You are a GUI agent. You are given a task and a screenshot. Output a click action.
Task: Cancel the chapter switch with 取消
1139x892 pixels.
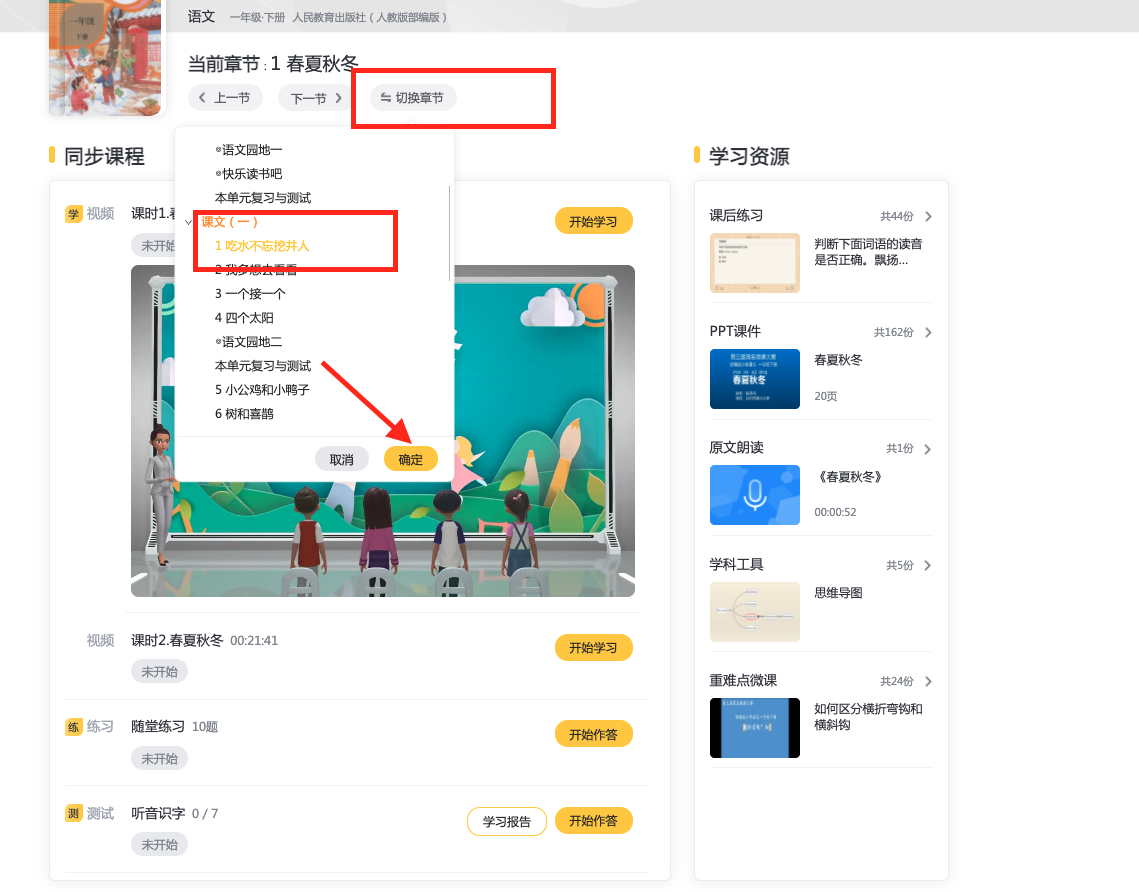pyautogui.click(x=341, y=459)
